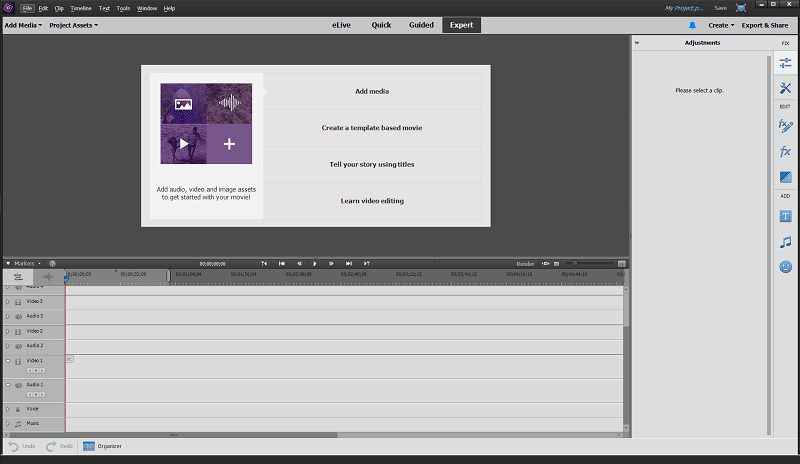This screenshot has width=800, height=464.
Task: Click the small zoom-out icon beside slider
Action: [x=557, y=264]
